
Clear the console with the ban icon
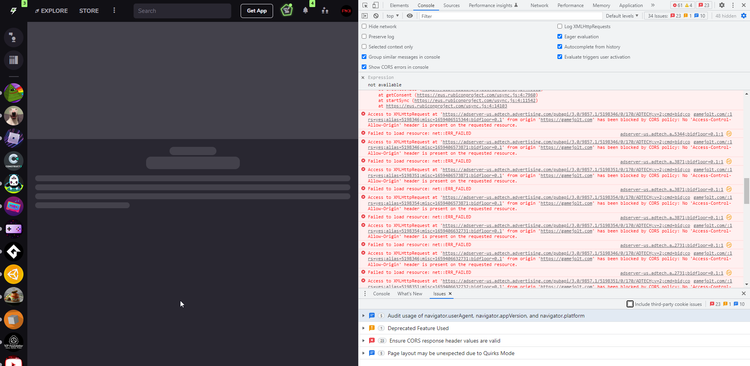click(376, 16)
